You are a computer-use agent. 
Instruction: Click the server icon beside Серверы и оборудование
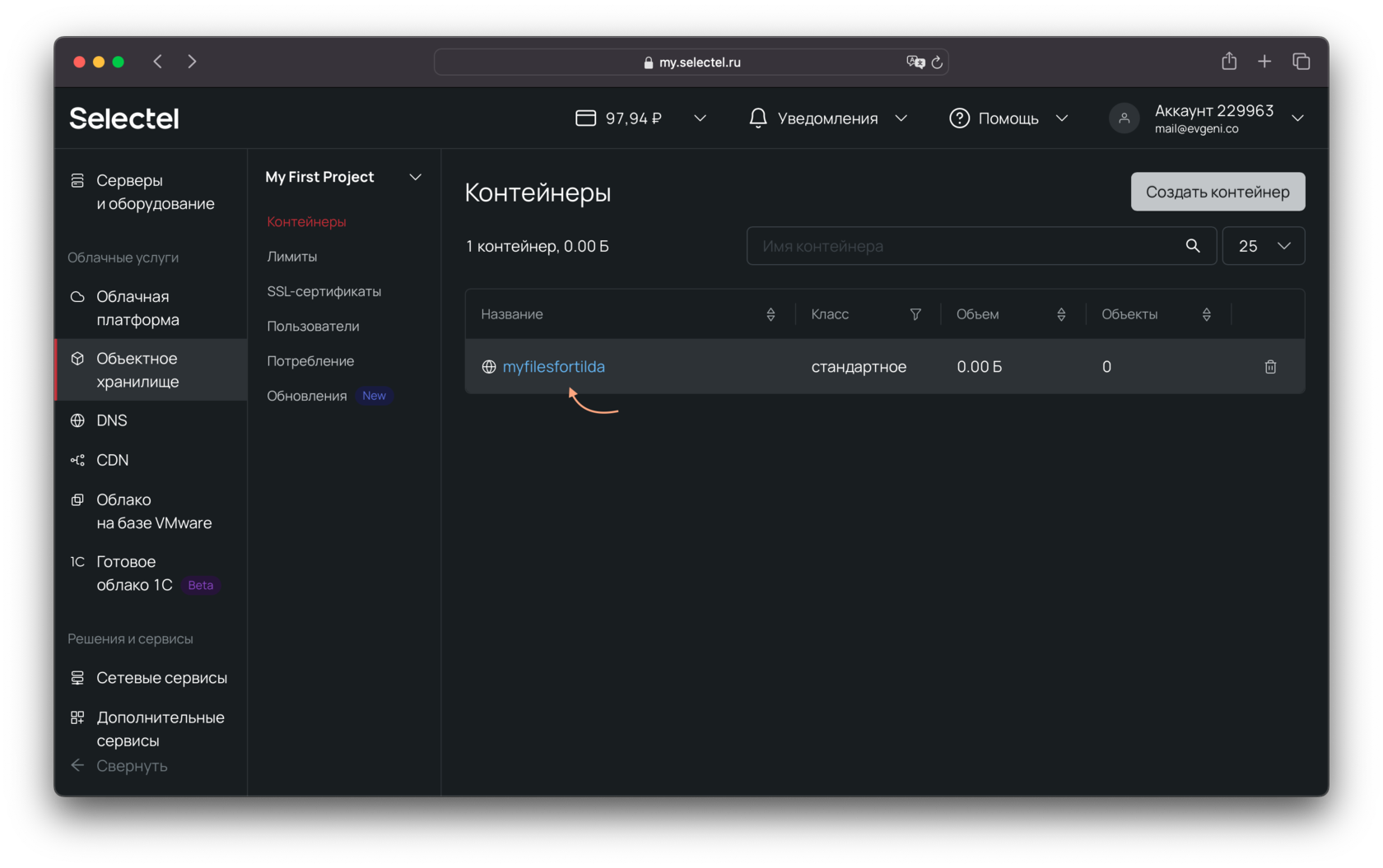[77, 180]
